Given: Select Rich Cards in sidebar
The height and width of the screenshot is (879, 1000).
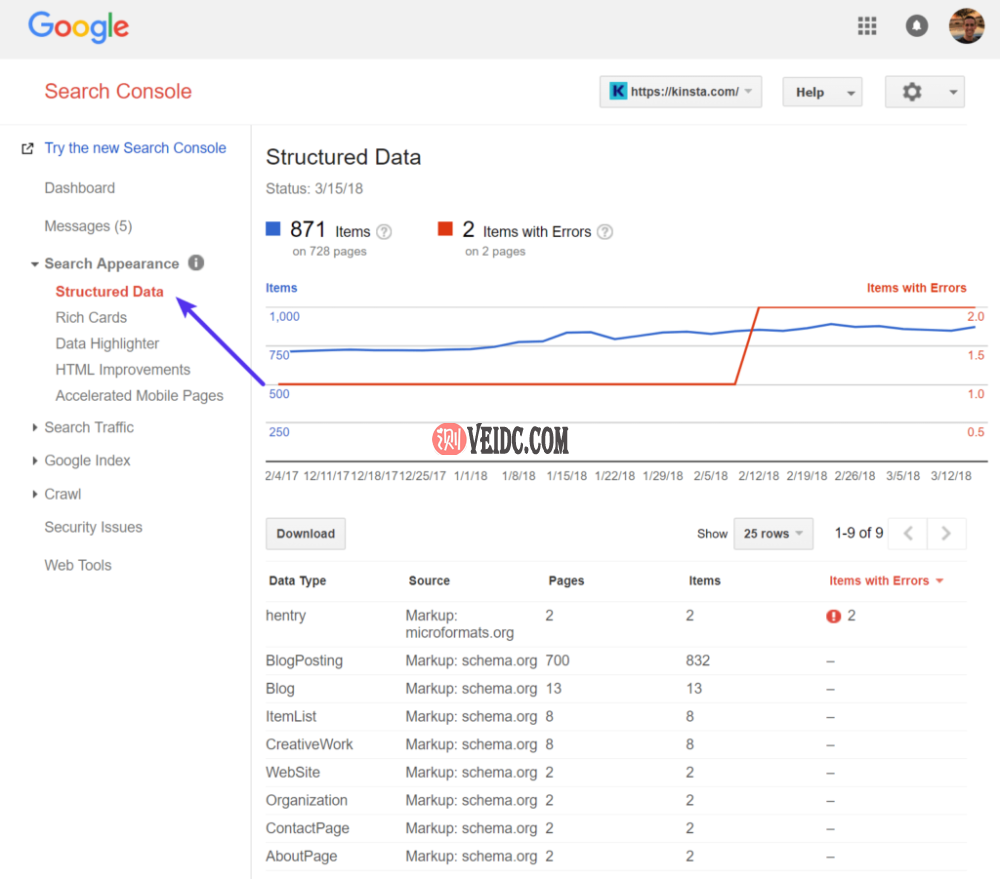Looking at the screenshot, I should 91,318.
